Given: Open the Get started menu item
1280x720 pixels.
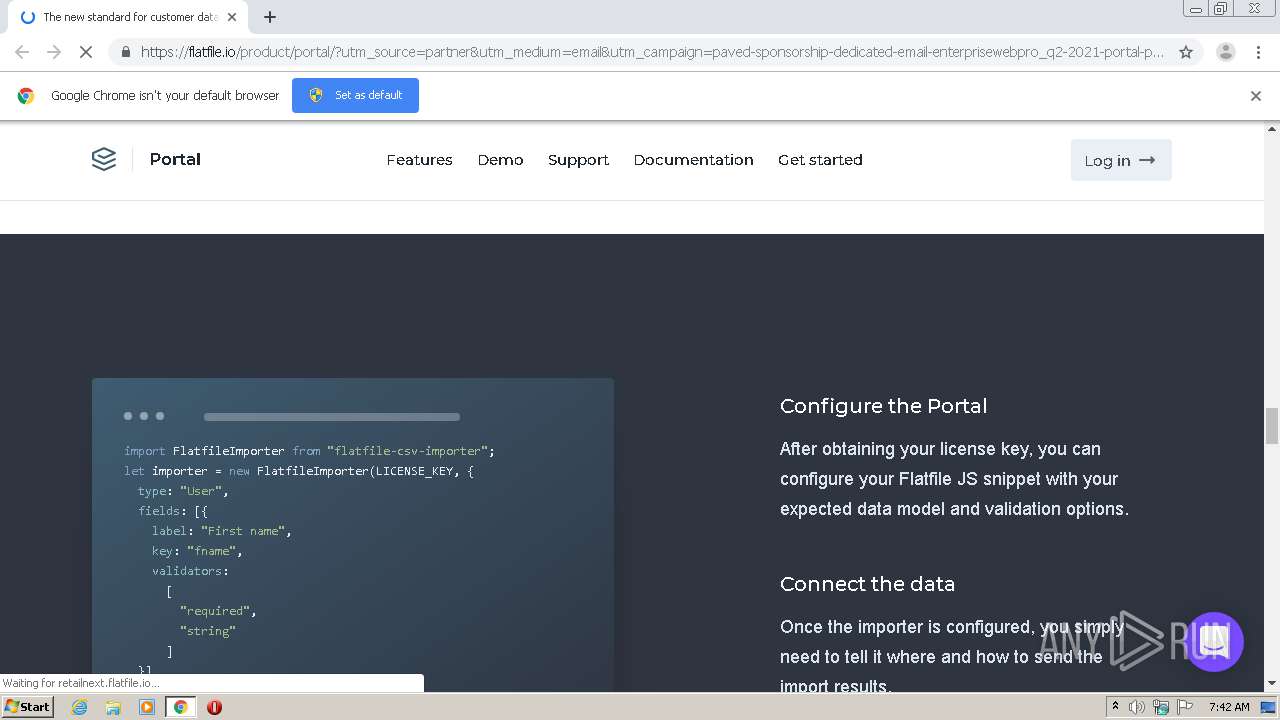Looking at the screenshot, I should tap(820, 160).
